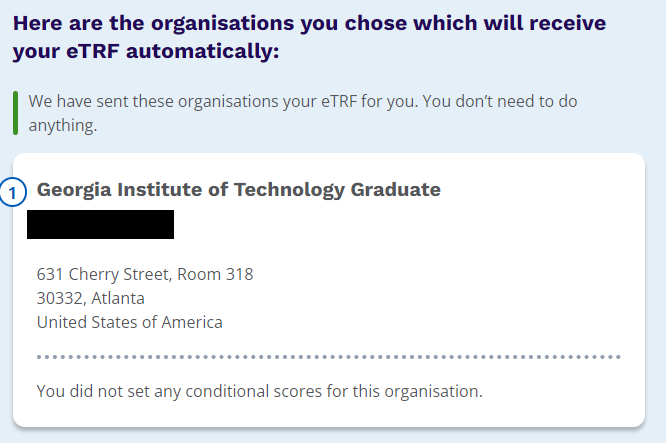The width and height of the screenshot is (666, 443).
Task: Click the heading's first line about organisations
Action: coord(309,23)
